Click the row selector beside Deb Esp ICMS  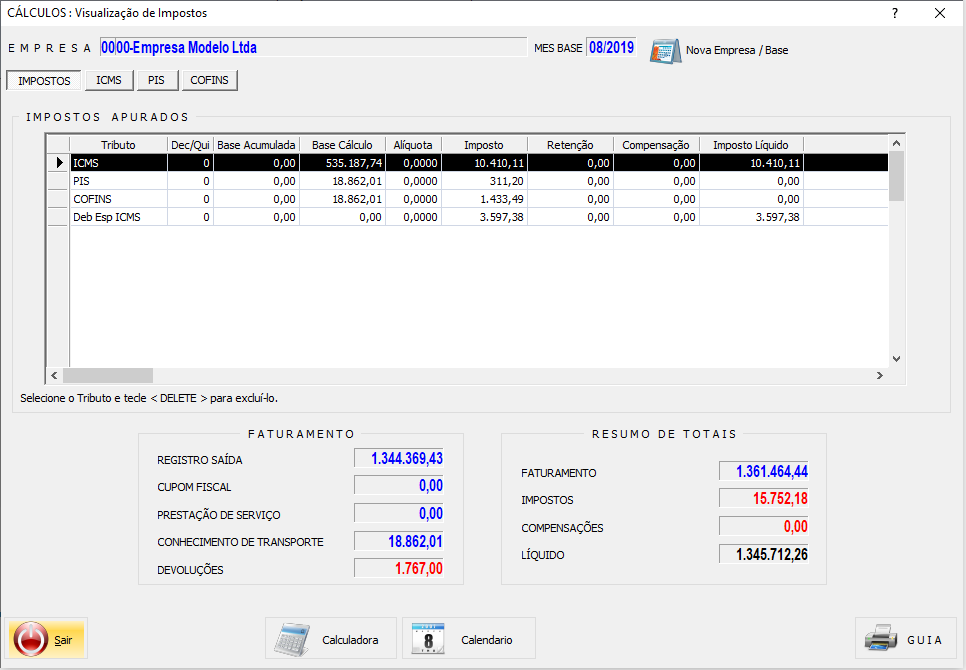[58, 217]
